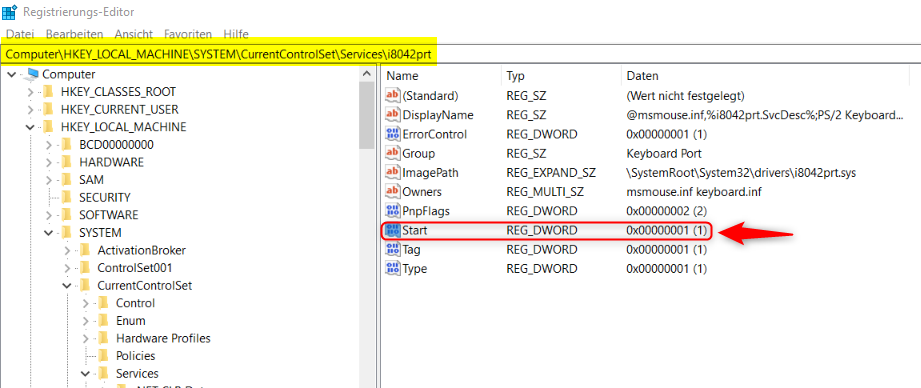Expand the HARDWARE key
This screenshot has height=388, width=921.
click(49, 163)
